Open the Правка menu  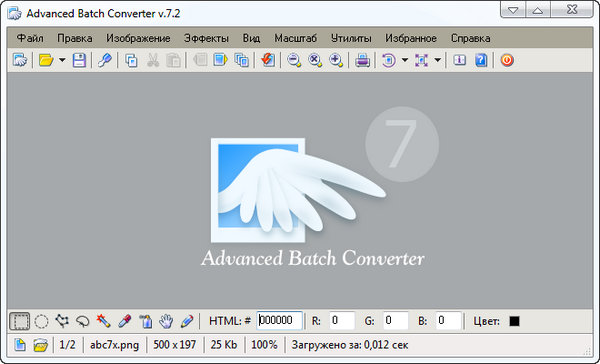pos(75,38)
